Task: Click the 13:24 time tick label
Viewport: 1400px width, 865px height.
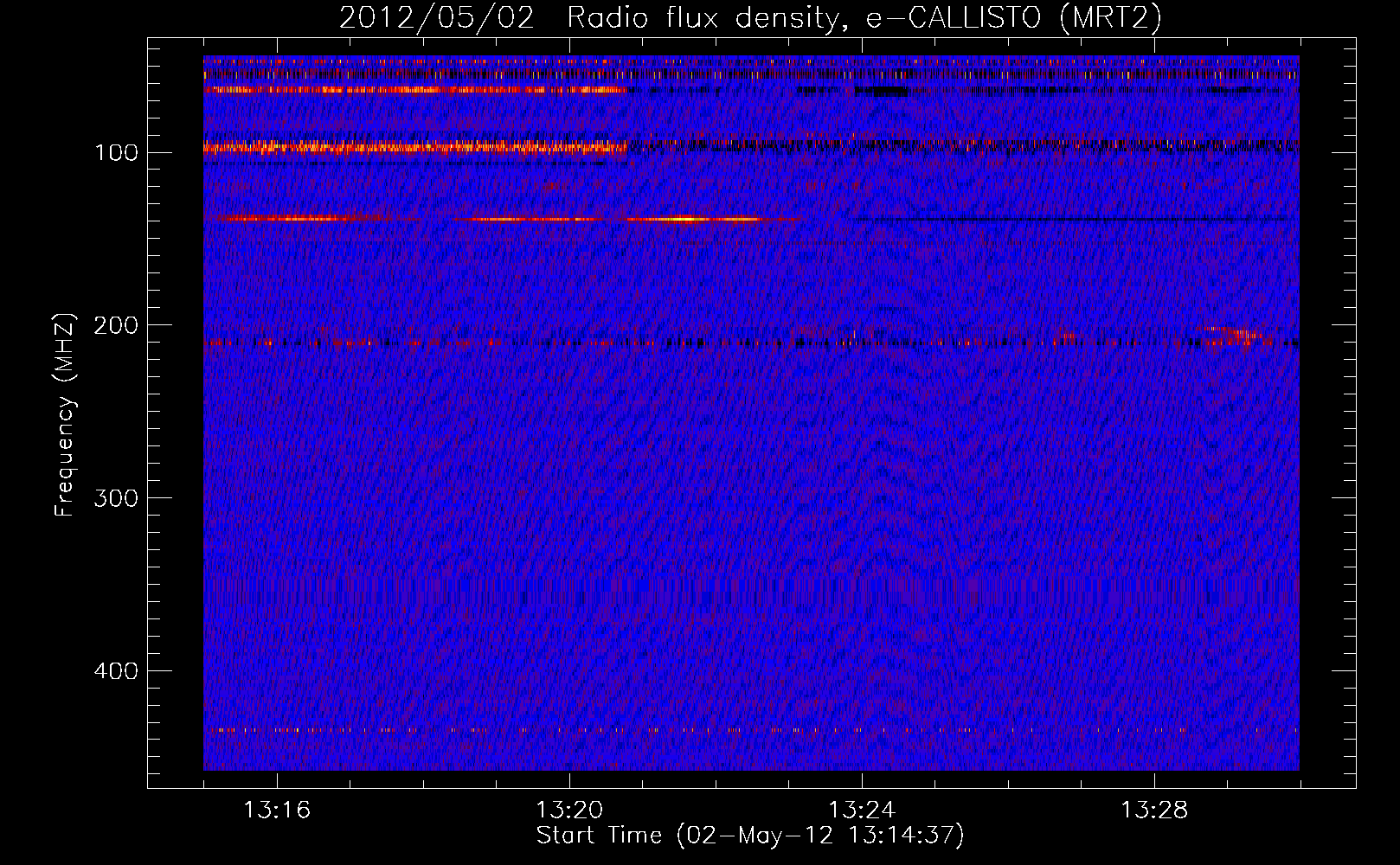Action: (x=862, y=811)
